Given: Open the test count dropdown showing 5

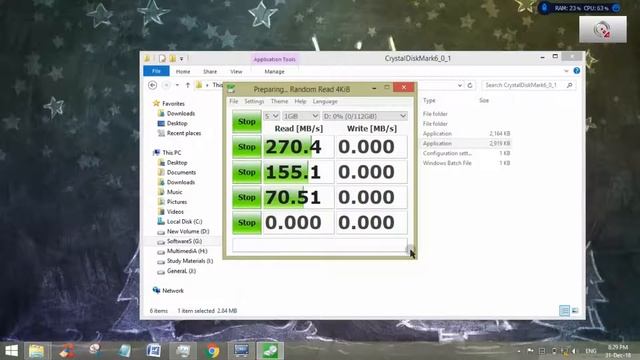Looking at the screenshot, I should tap(271, 116).
